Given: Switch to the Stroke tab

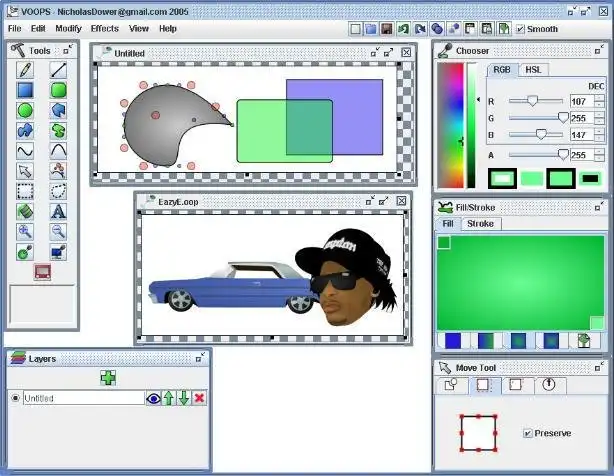Looking at the screenshot, I should pos(480,224).
